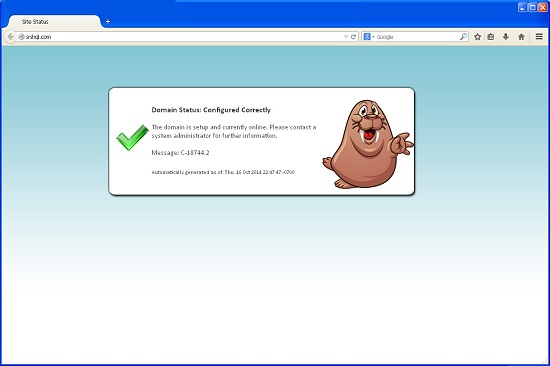This screenshot has width=550, height=366.
Task: Open the downloads arrow icon
Action: coord(506,36)
